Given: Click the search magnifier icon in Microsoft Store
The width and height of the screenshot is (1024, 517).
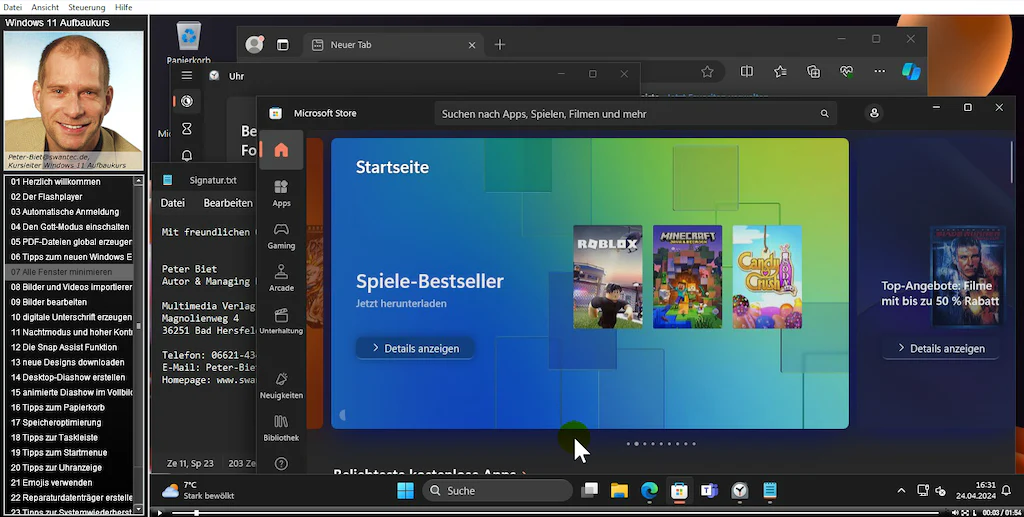Looking at the screenshot, I should pos(824,114).
